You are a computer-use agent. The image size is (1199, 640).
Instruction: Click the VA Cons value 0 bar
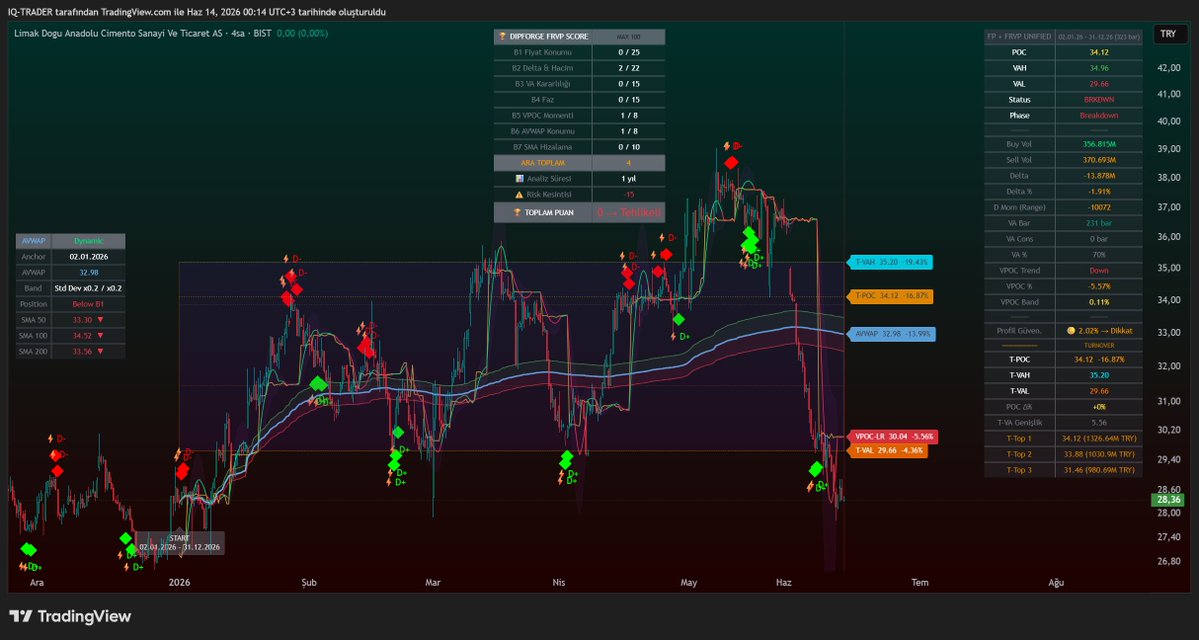pyautogui.click(x=1098, y=239)
